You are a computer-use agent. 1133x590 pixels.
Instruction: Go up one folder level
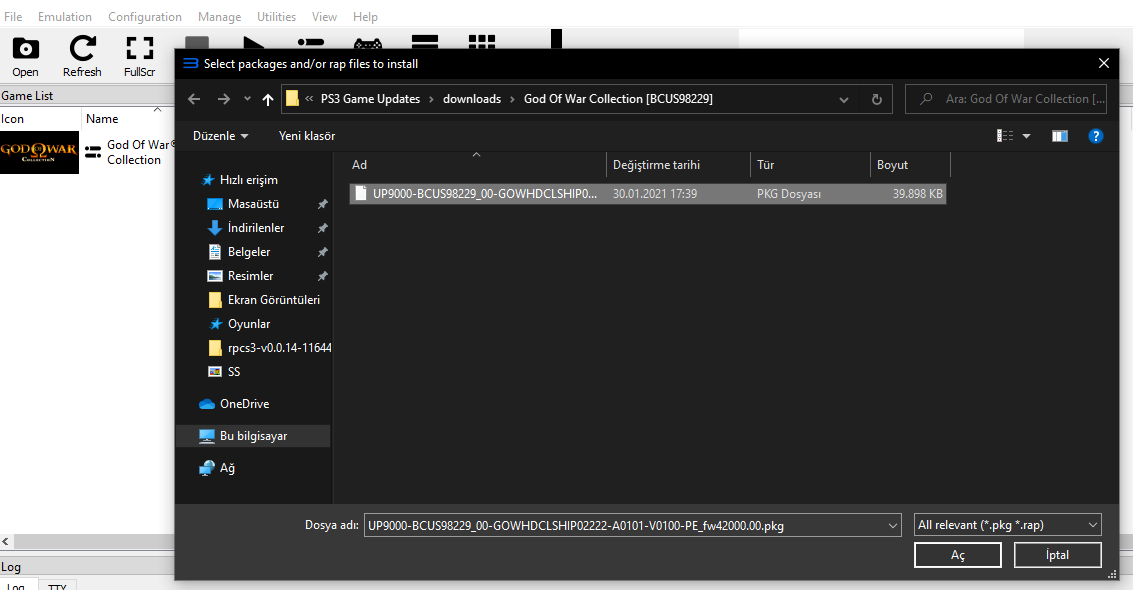[268, 99]
